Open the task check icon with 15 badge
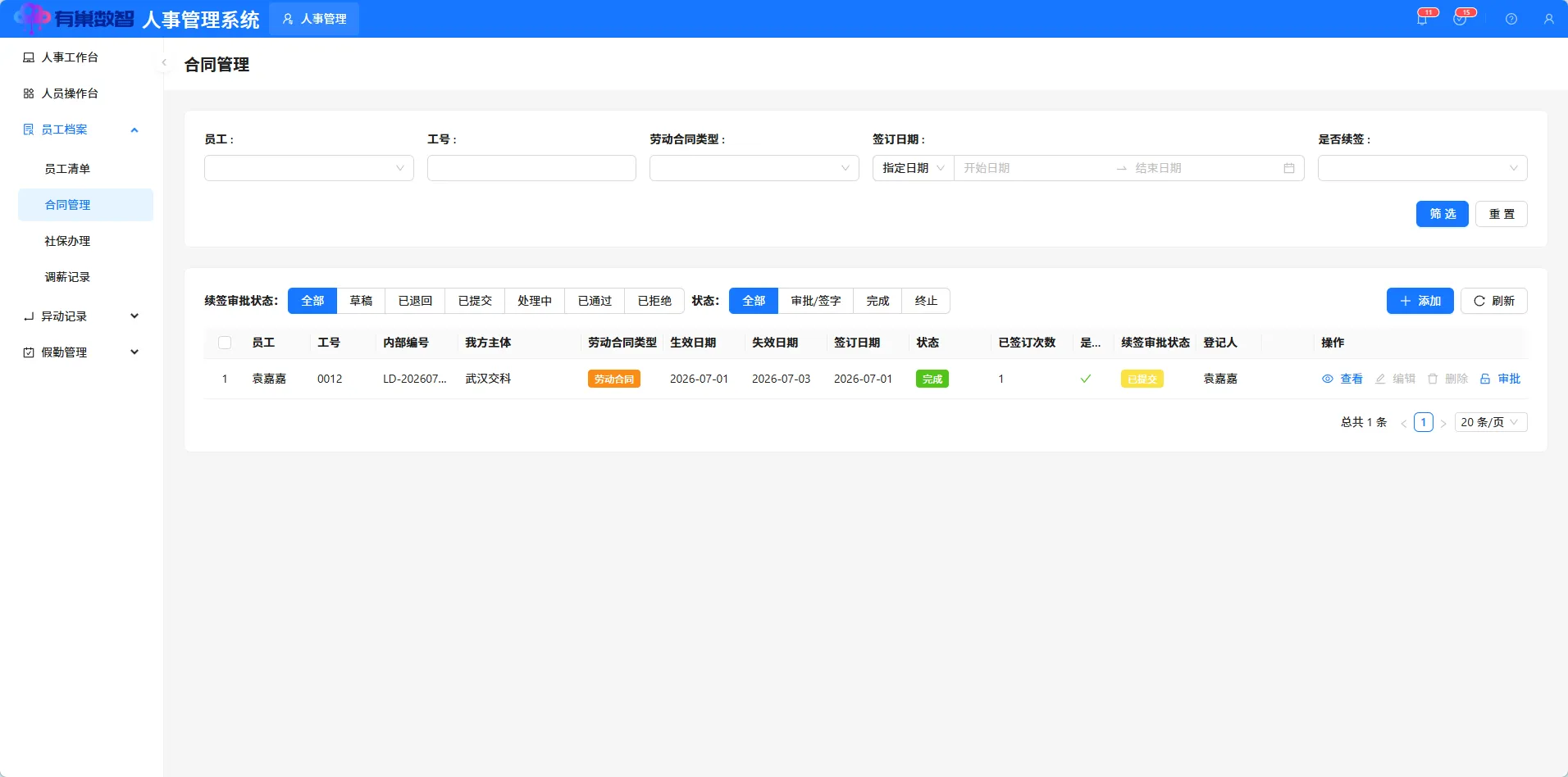 click(x=1460, y=19)
